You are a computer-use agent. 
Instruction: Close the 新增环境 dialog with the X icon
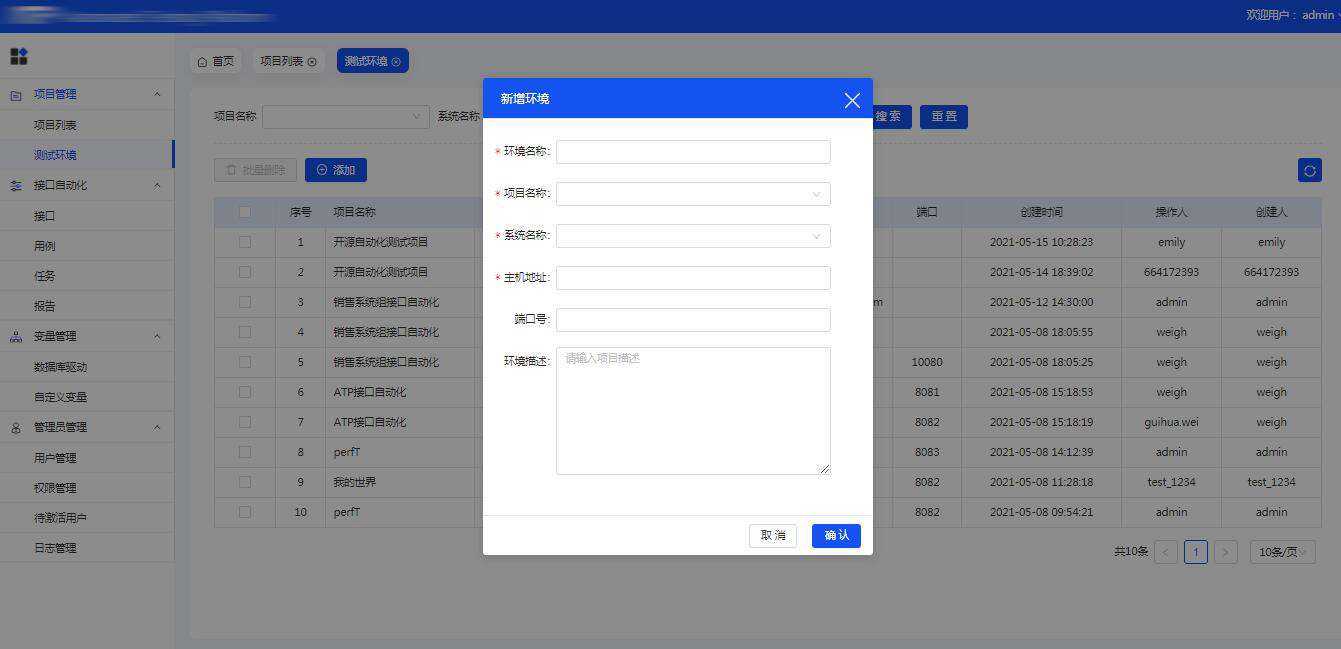click(852, 100)
